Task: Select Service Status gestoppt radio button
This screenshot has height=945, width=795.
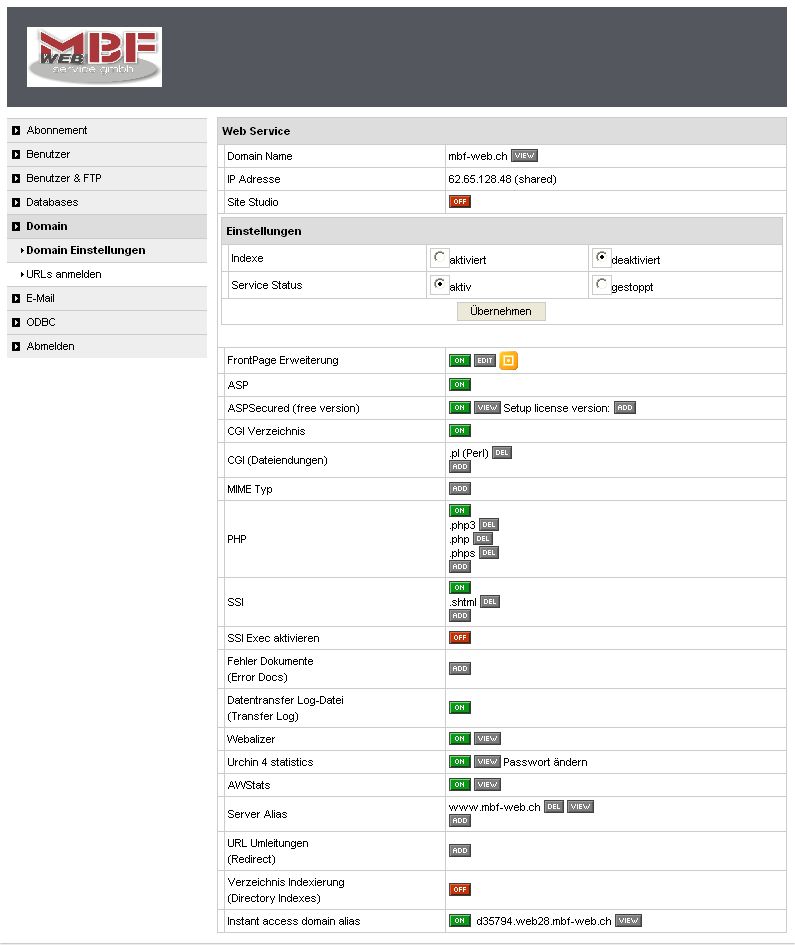Action: coord(601,285)
